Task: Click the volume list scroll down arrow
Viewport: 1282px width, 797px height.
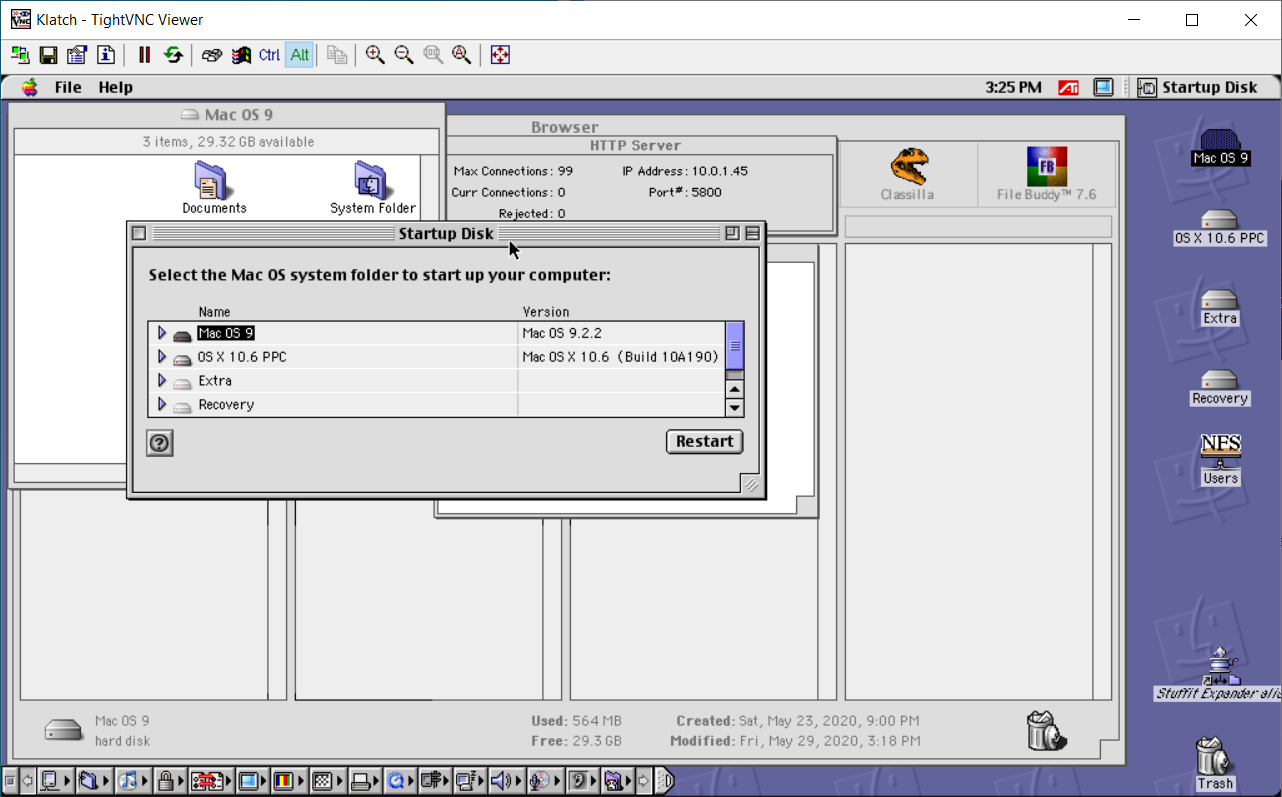Action: pyautogui.click(x=735, y=407)
